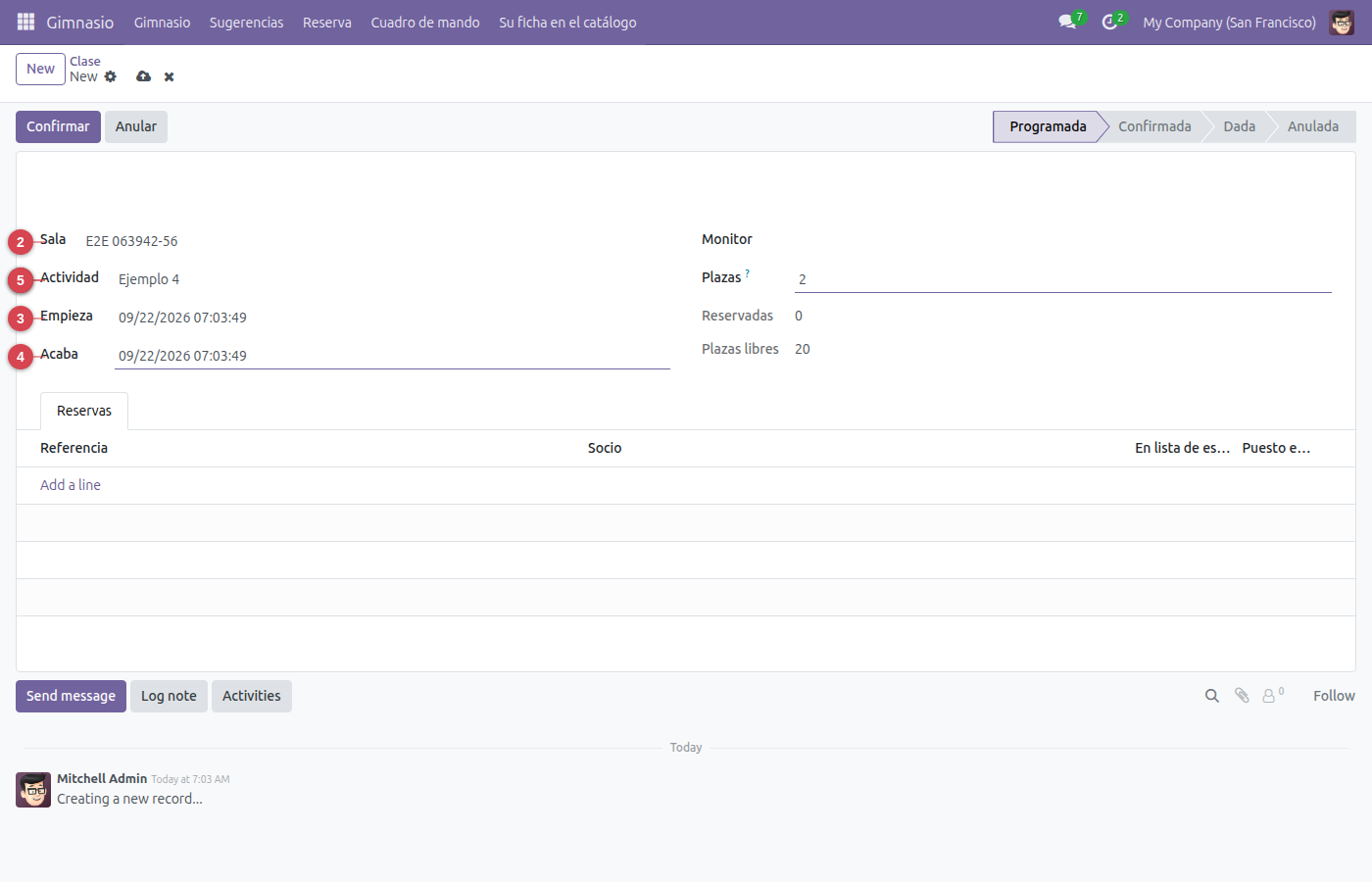1372x882 pixels.
Task: Click the Mitchell Admin author name
Action: coord(102,778)
